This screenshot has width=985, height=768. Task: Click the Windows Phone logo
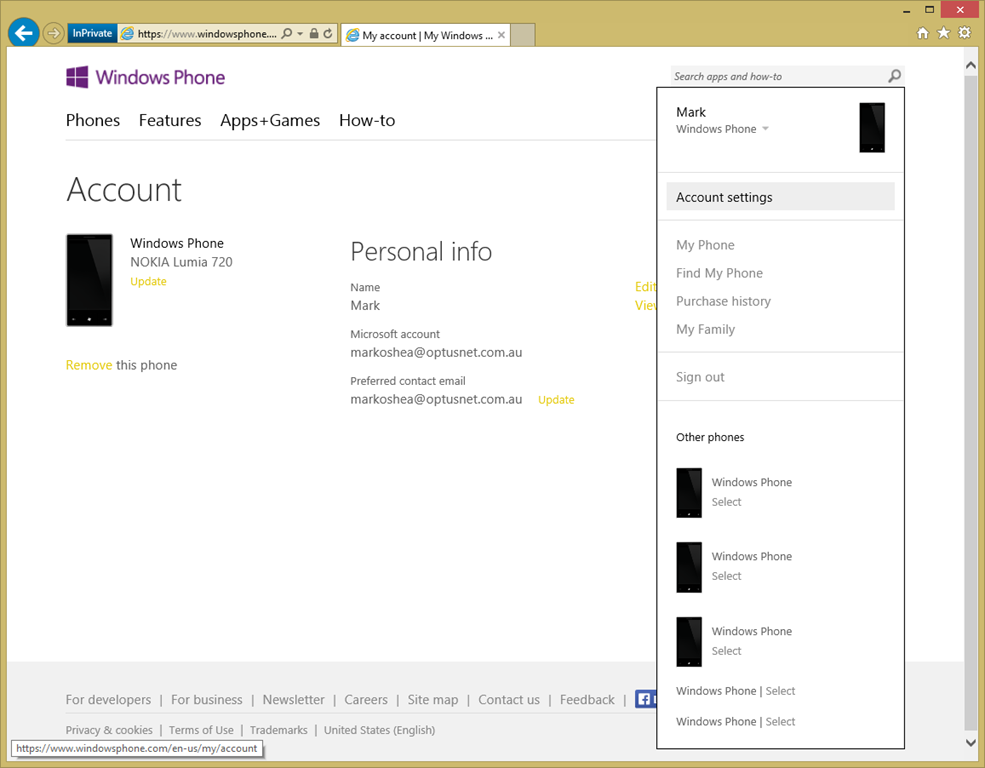(146, 77)
